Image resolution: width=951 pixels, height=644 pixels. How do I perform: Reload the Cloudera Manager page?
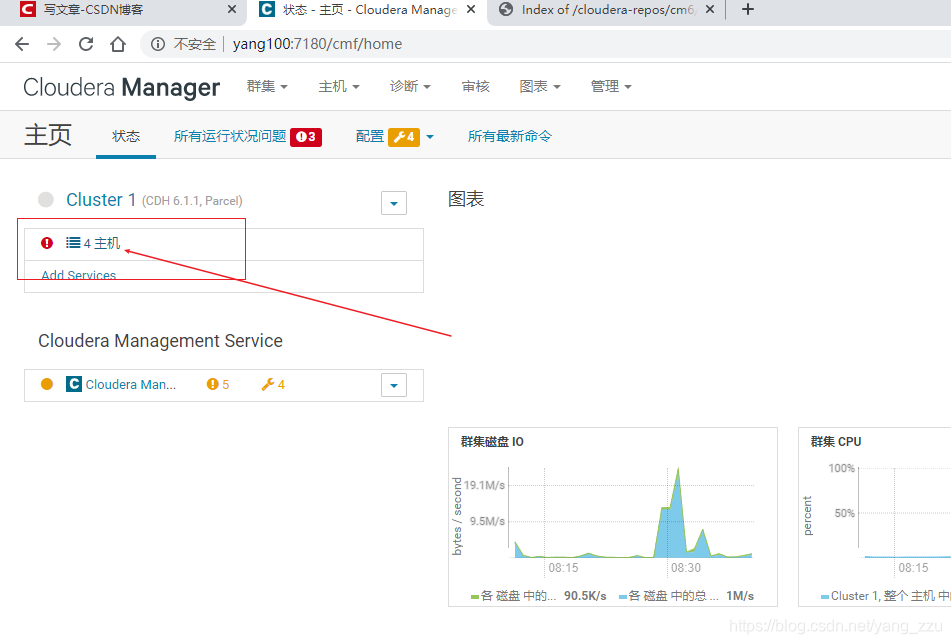(86, 44)
